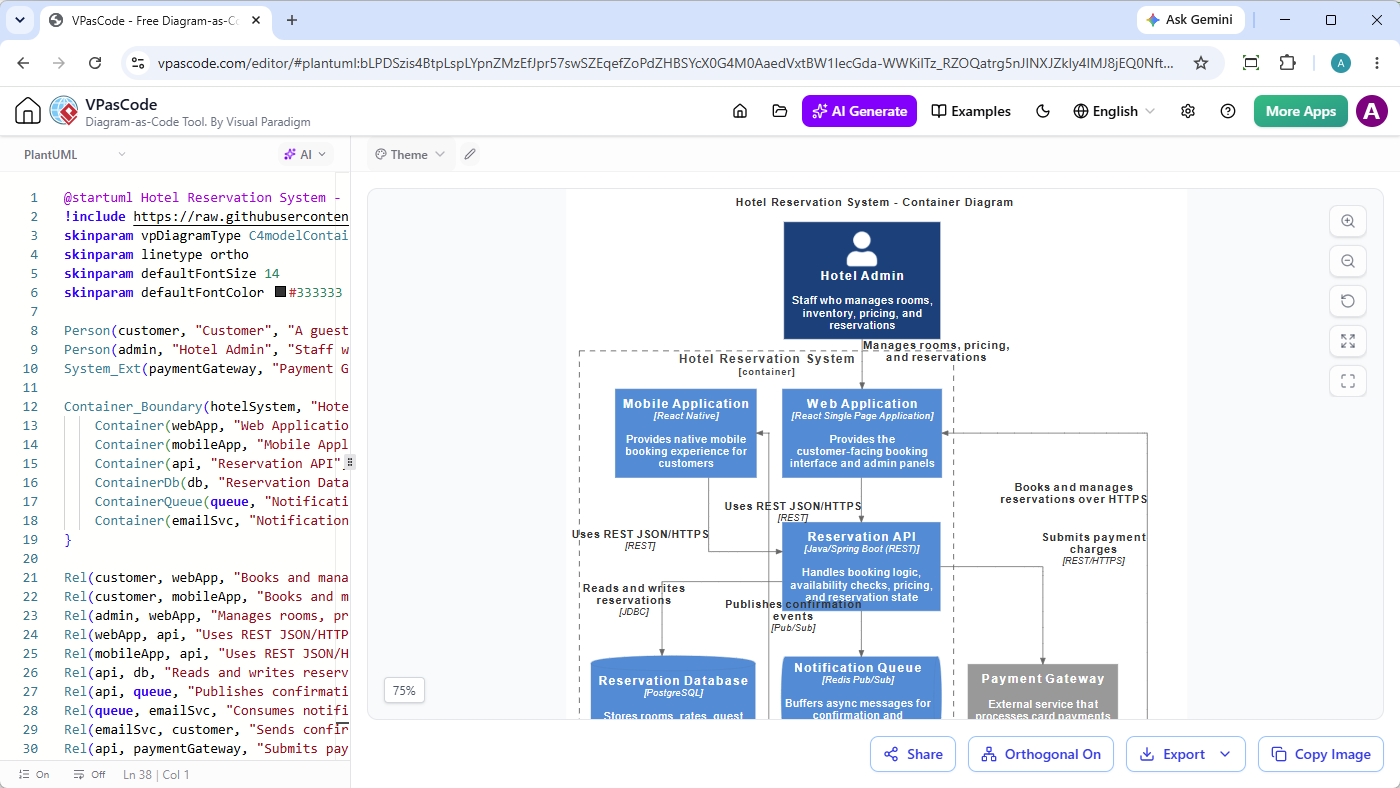Click the screen capture icon beside extensions
1400x788 pixels.
pos(1250,63)
